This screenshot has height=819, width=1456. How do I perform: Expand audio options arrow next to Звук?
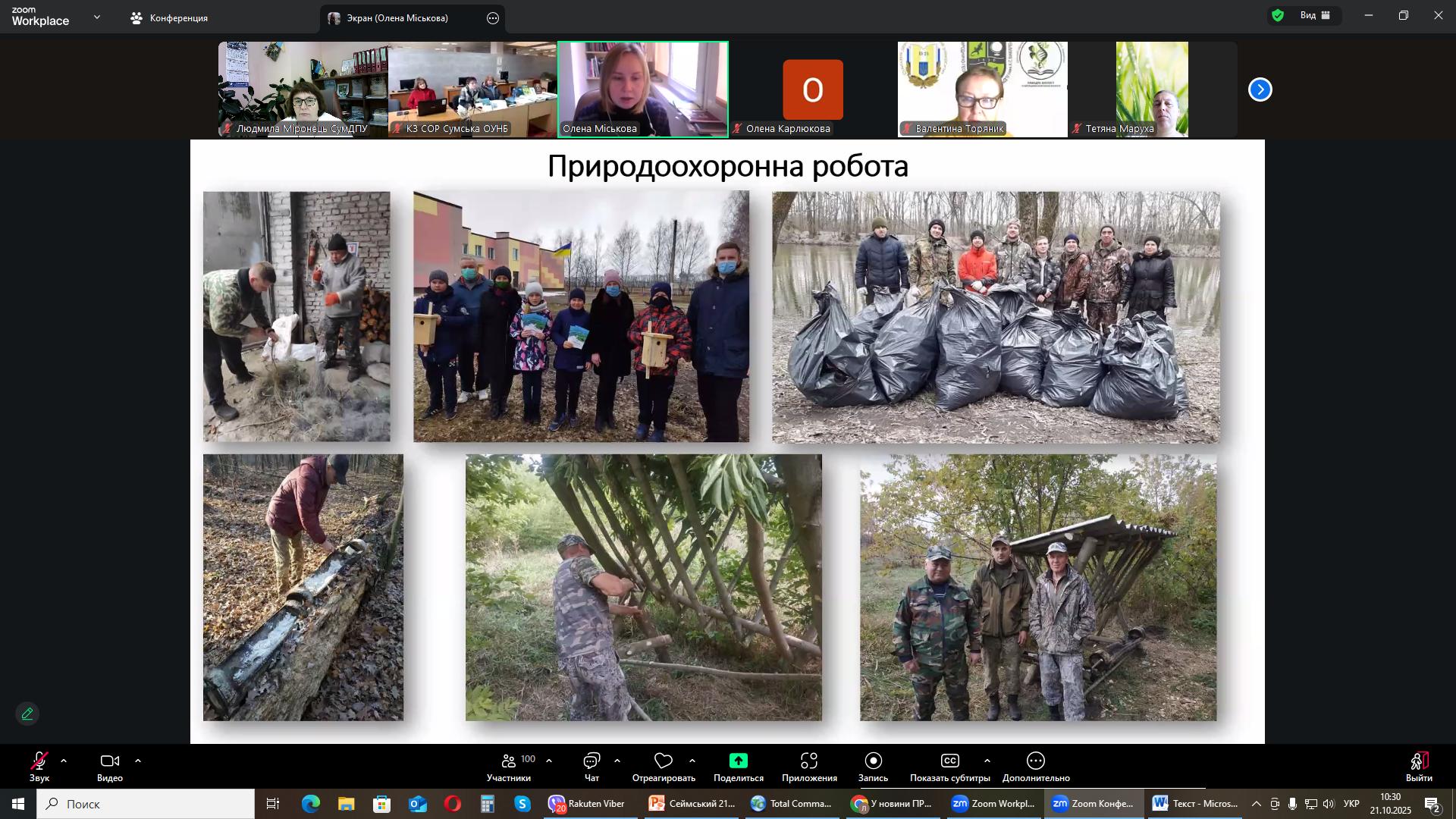(x=64, y=761)
